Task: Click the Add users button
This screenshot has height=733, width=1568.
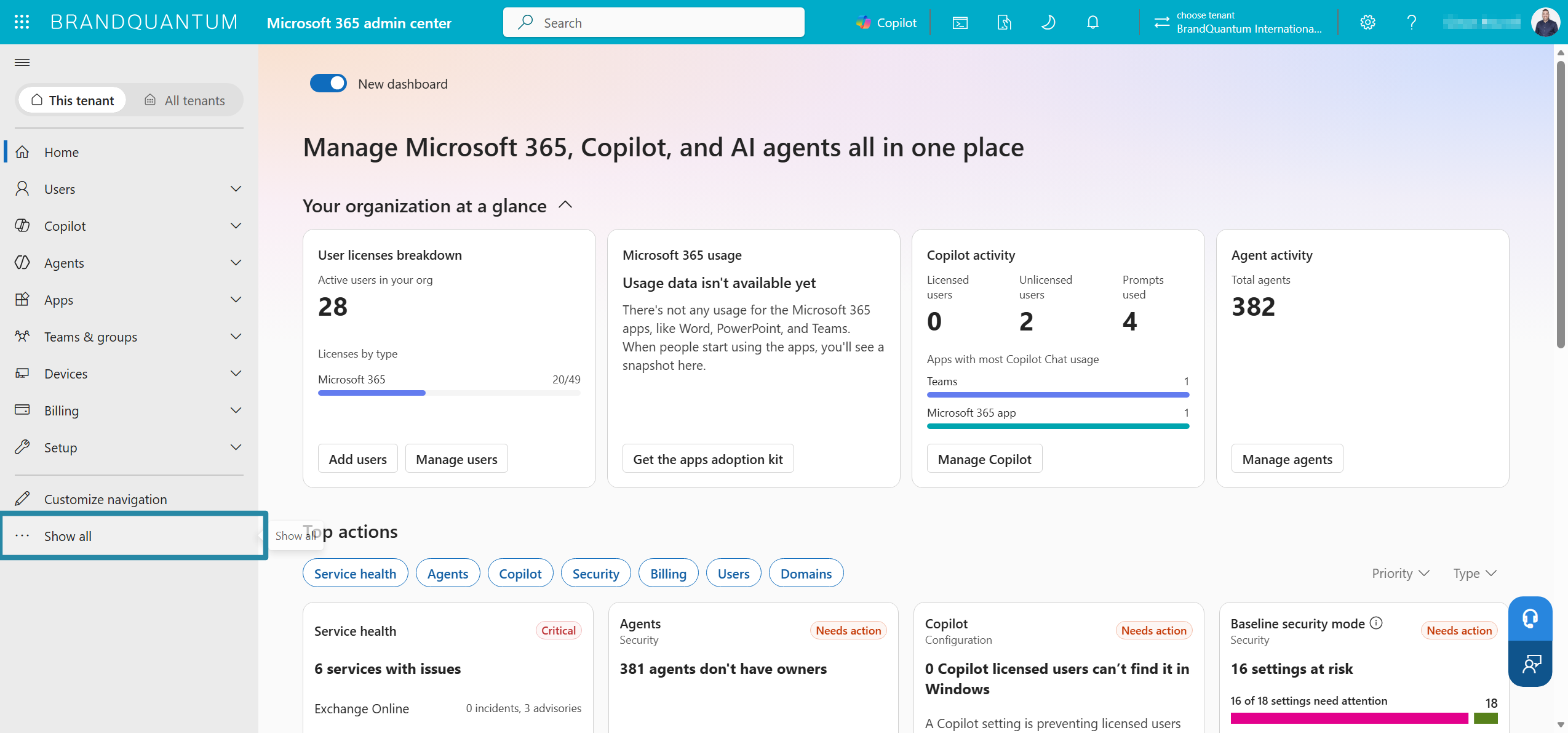Action: click(357, 459)
